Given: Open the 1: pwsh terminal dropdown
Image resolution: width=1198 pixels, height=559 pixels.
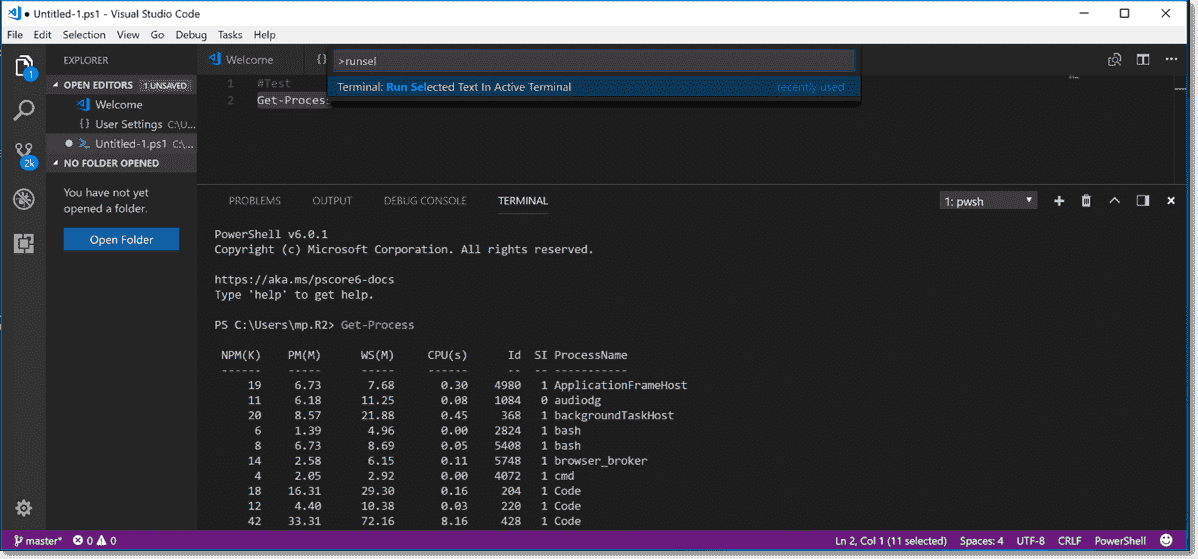Looking at the screenshot, I should (x=988, y=201).
